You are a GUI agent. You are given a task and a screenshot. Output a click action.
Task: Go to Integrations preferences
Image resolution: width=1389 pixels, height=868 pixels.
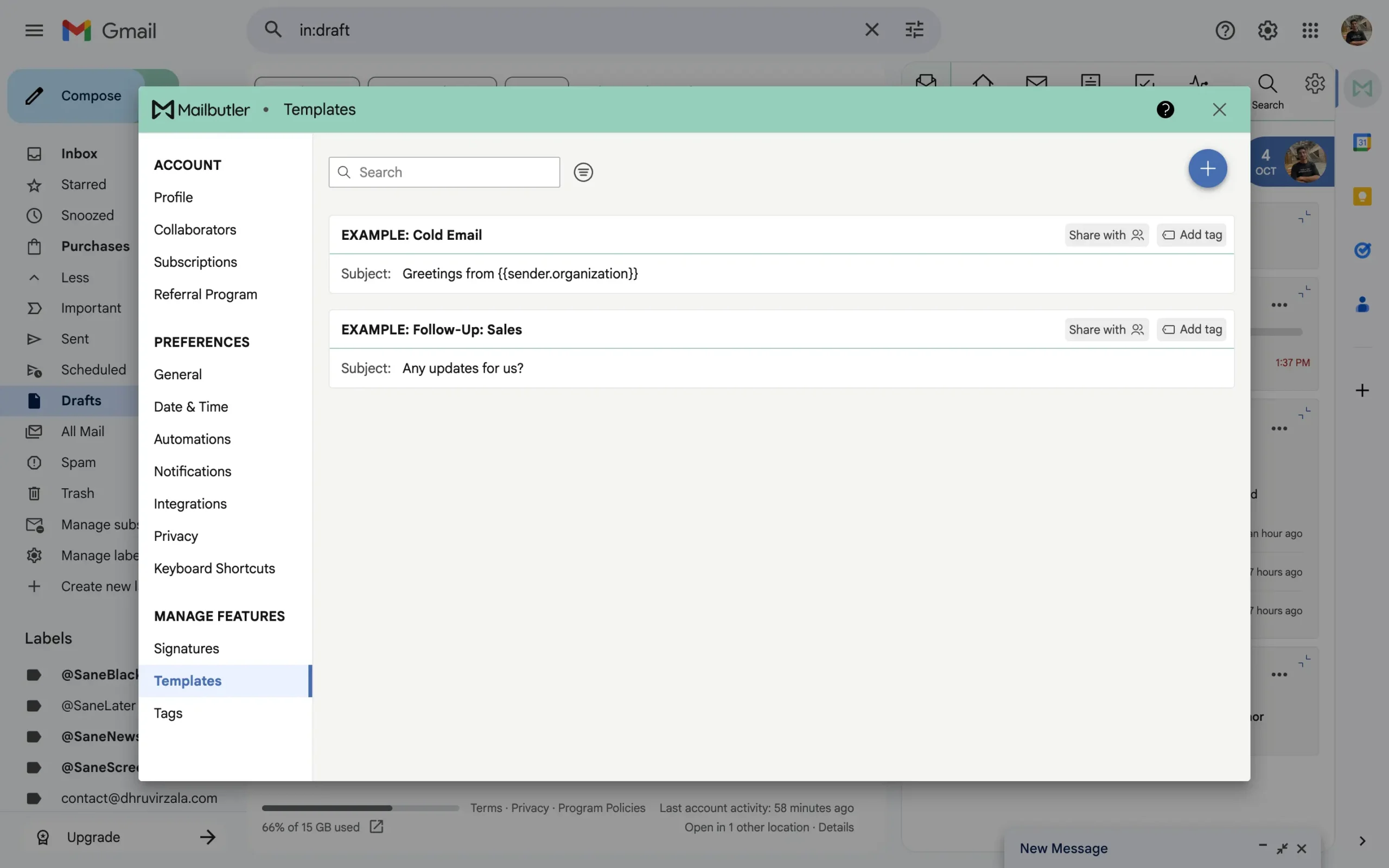coord(190,504)
